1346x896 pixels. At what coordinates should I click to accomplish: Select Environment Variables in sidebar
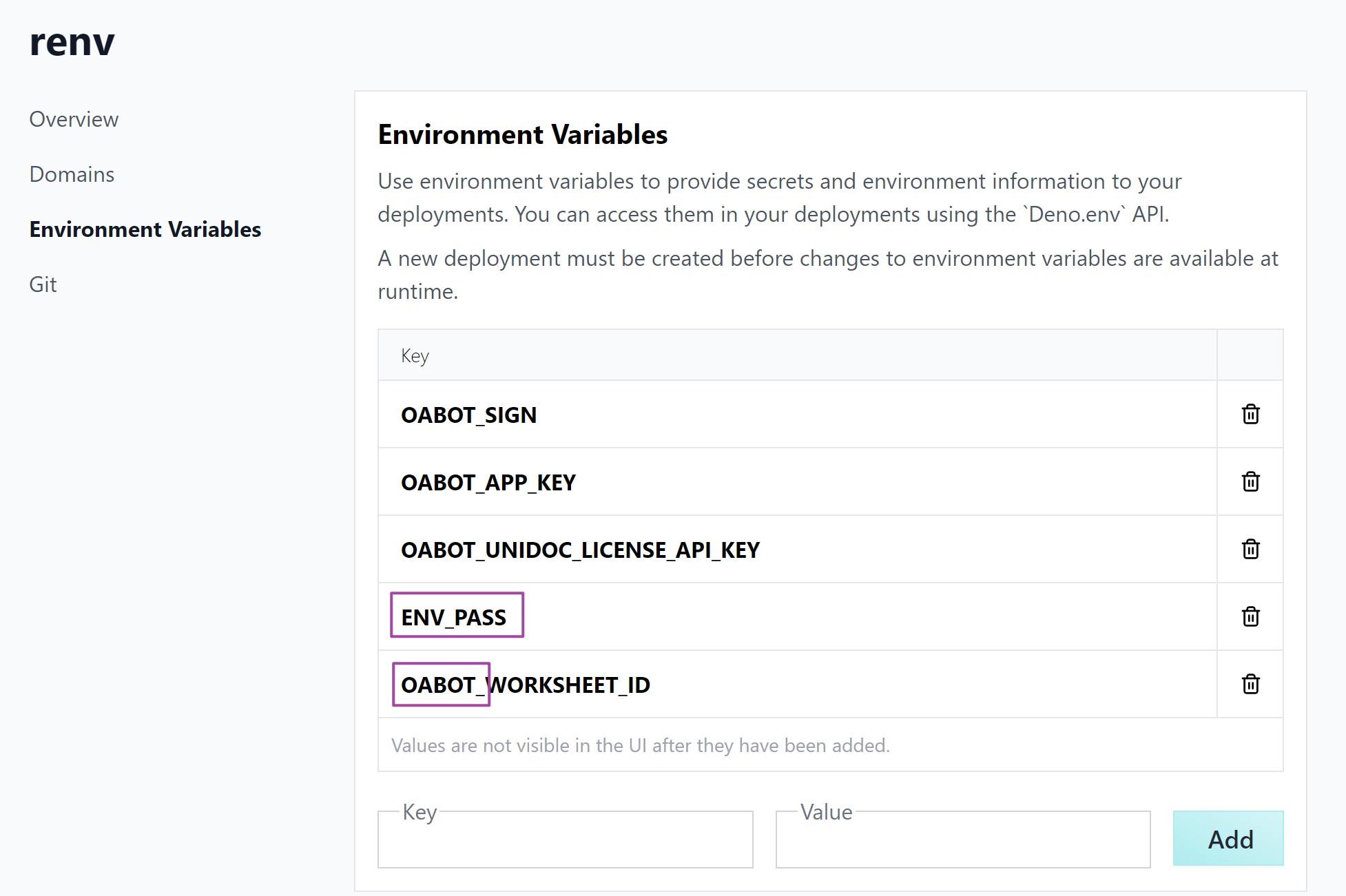pos(145,229)
